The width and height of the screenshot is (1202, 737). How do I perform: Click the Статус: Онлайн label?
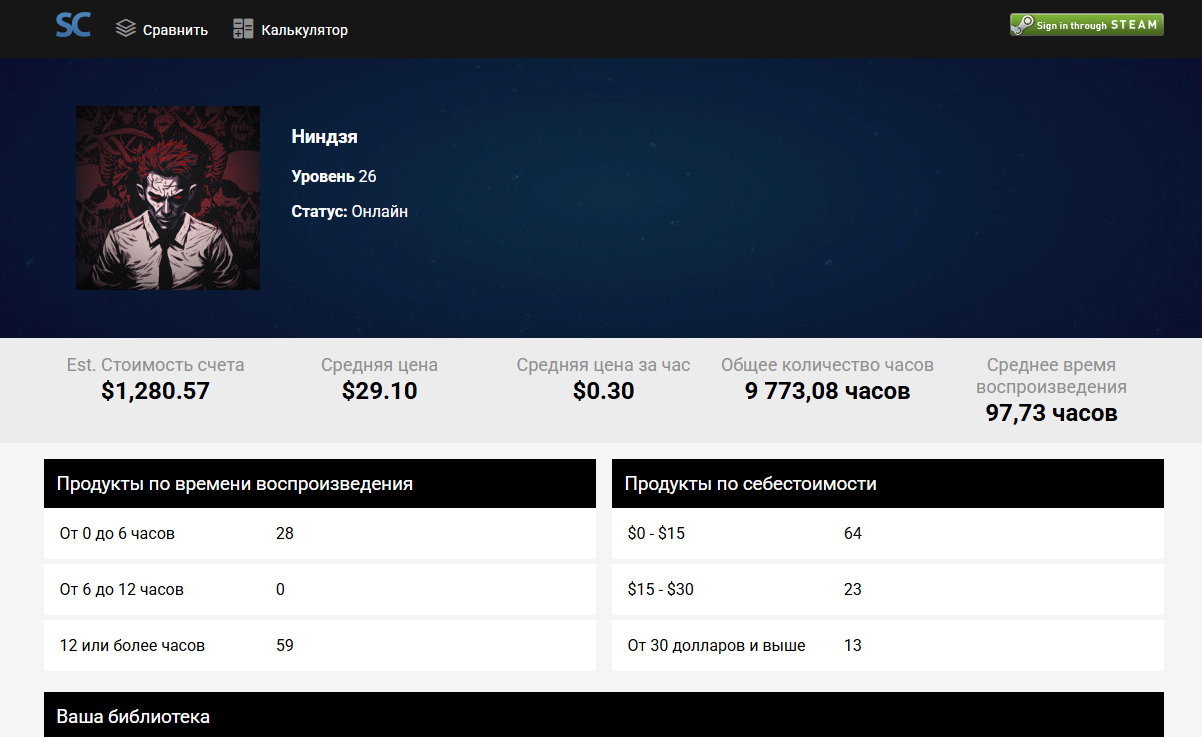[349, 212]
